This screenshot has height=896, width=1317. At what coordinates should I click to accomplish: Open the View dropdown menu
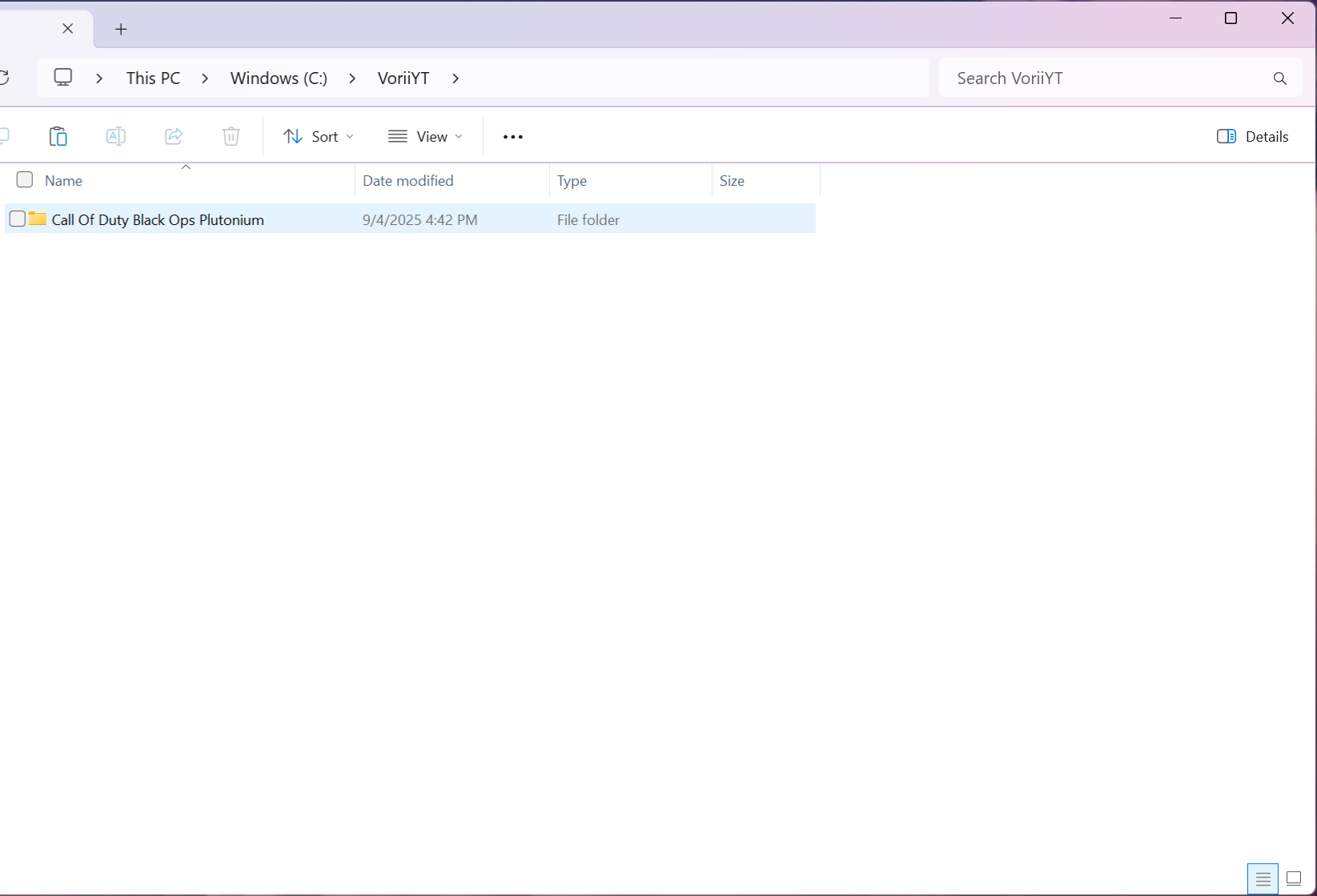pos(425,137)
